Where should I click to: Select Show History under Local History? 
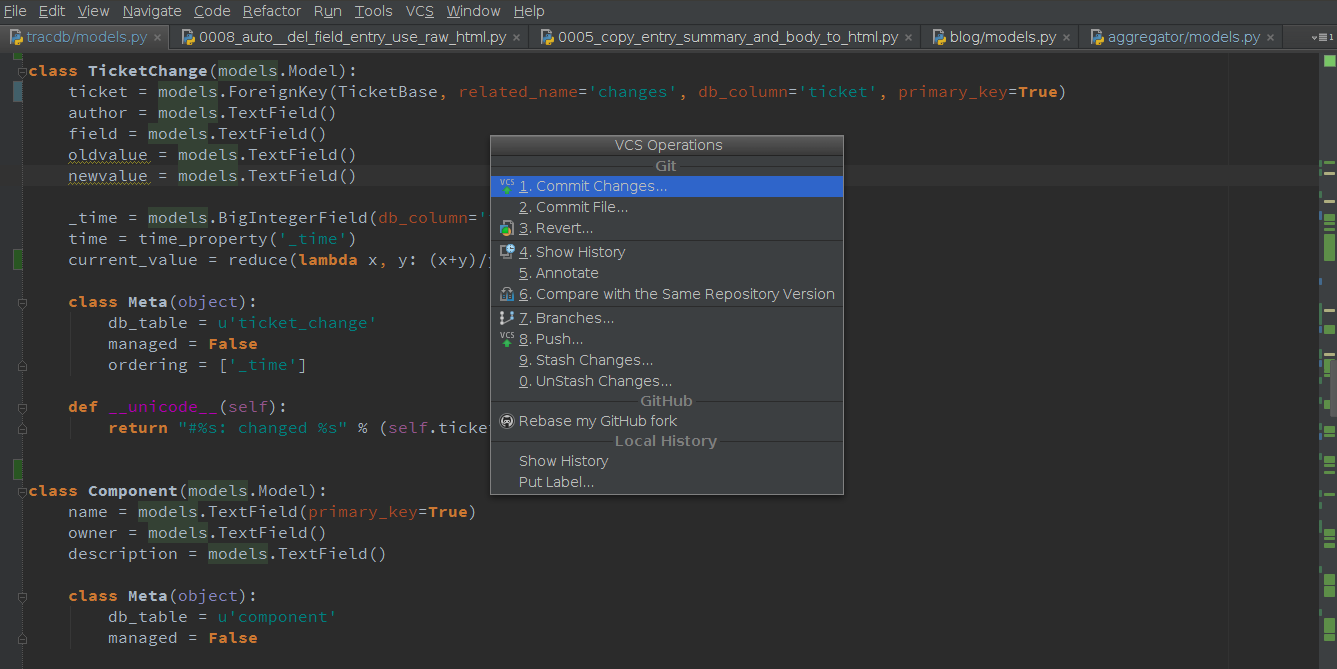(x=667, y=461)
